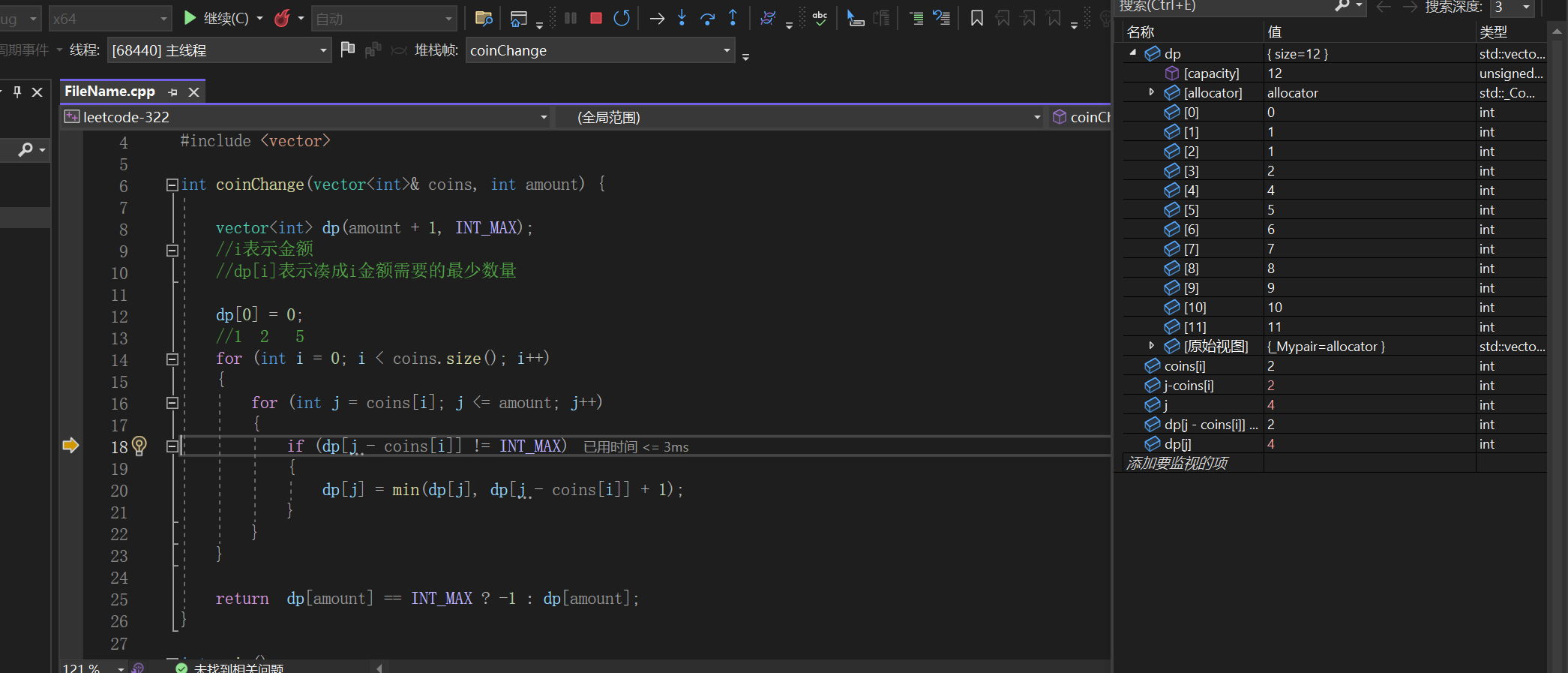
Task: Click Show Next Statement arrow icon
Action: 657,18
